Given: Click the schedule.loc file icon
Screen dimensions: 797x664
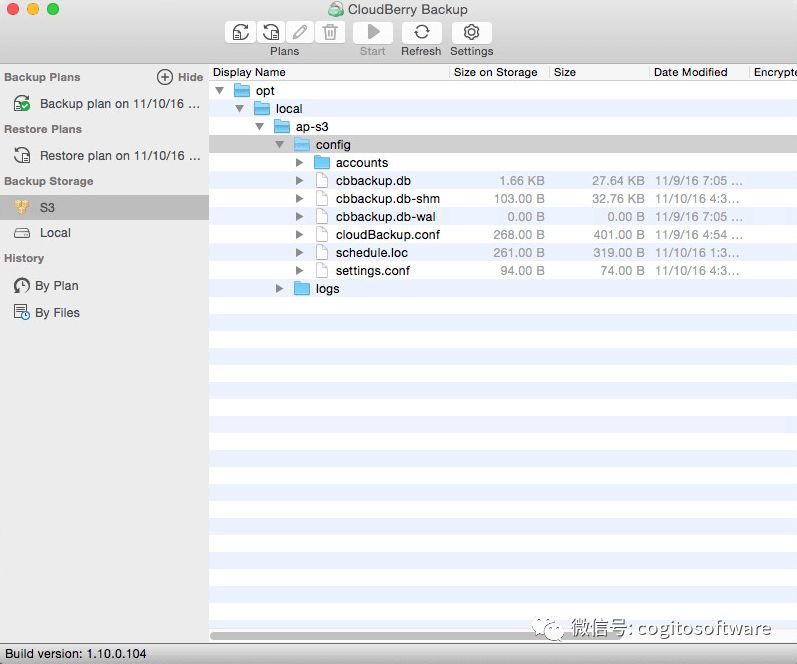Looking at the screenshot, I should pos(322,253).
